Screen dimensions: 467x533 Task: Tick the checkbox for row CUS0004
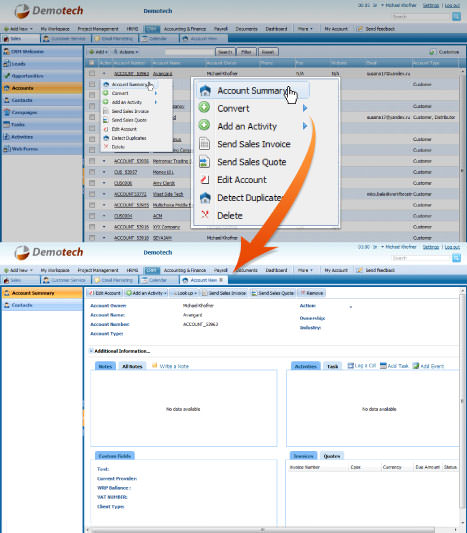(x=92, y=216)
